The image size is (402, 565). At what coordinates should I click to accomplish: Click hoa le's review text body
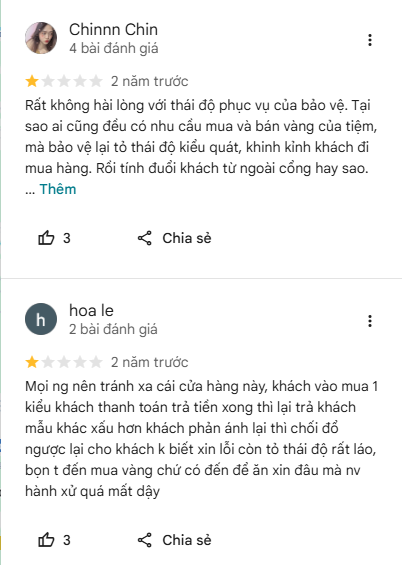201,439
